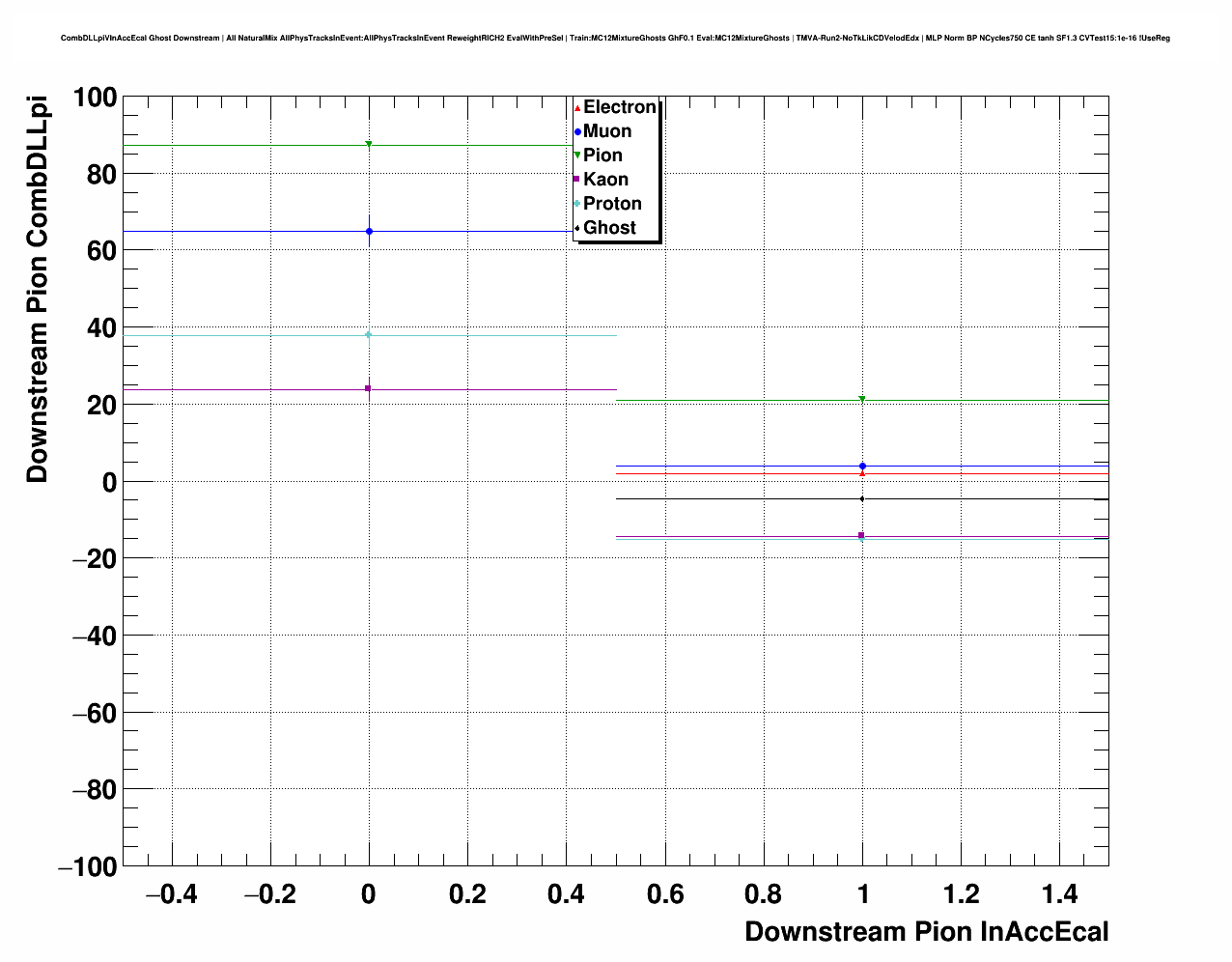Click the blue Muon circle marker in legend

coord(577,131)
